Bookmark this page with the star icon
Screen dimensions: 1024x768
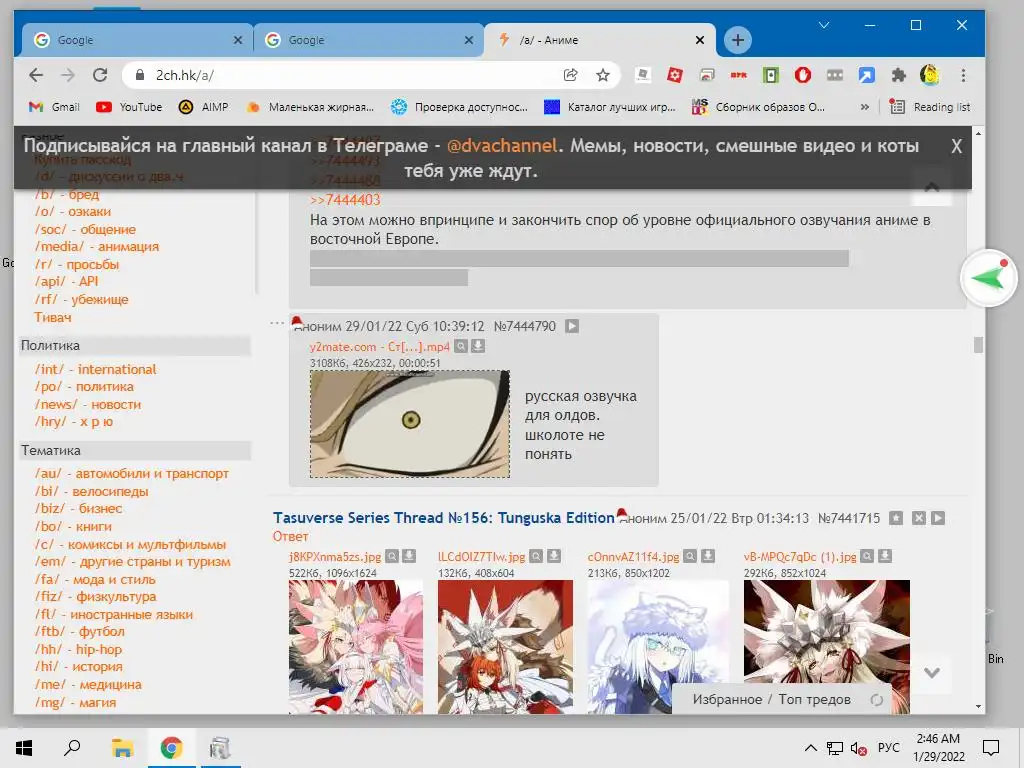tap(603, 75)
